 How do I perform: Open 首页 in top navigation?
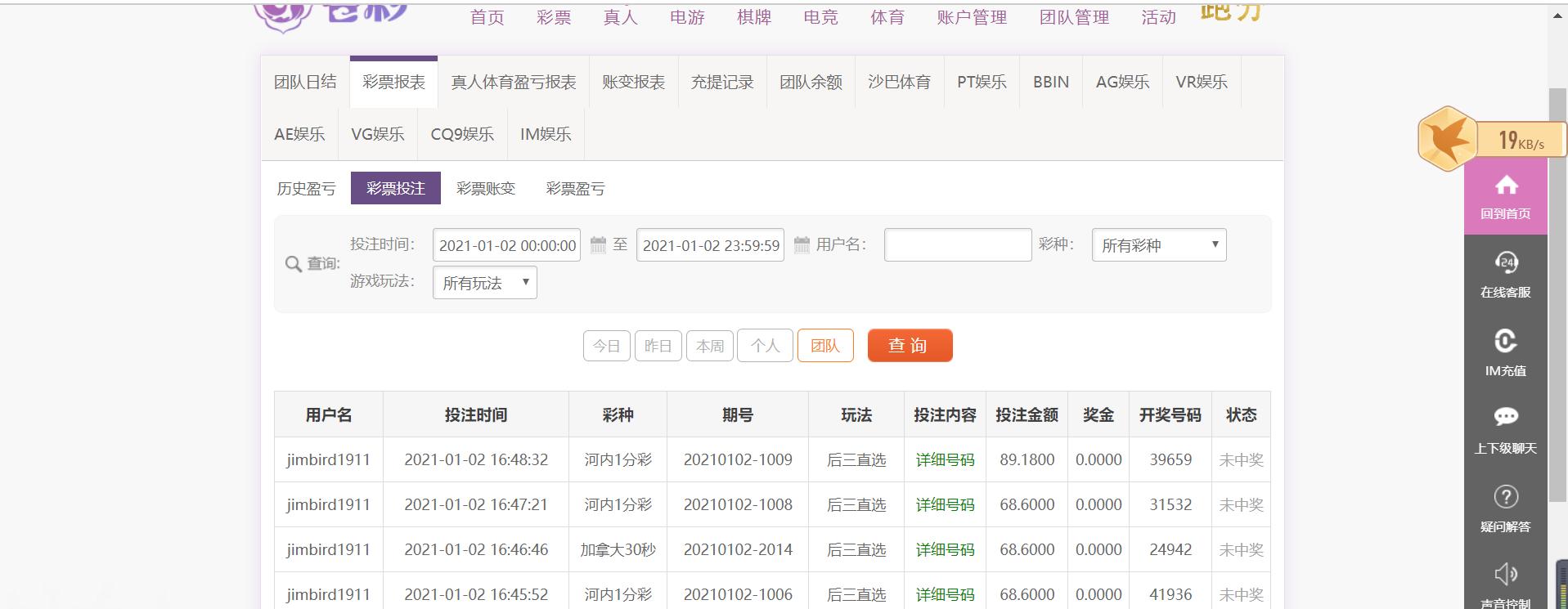(487, 17)
